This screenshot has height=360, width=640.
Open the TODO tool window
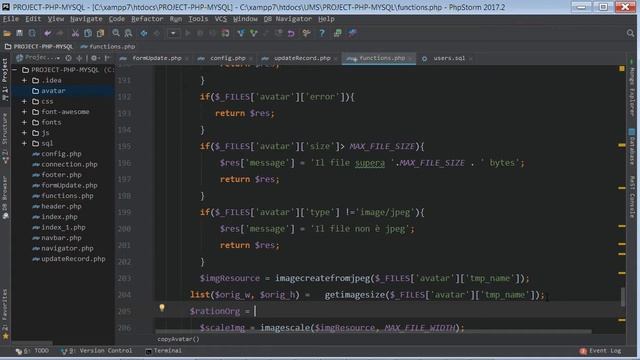[x=32, y=351]
